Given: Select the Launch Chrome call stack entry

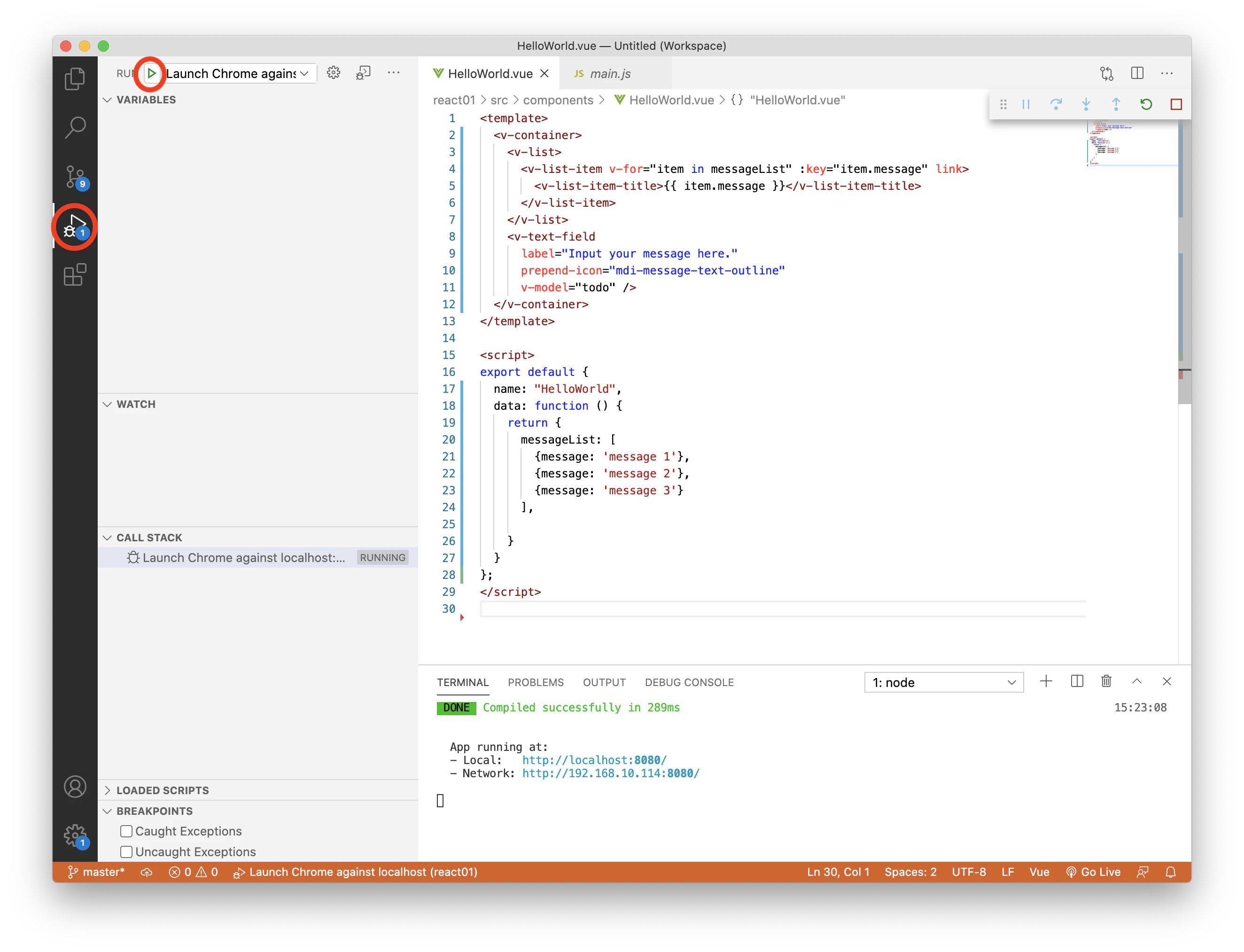Looking at the screenshot, I should pyautogui.click(x=244, y=557).
